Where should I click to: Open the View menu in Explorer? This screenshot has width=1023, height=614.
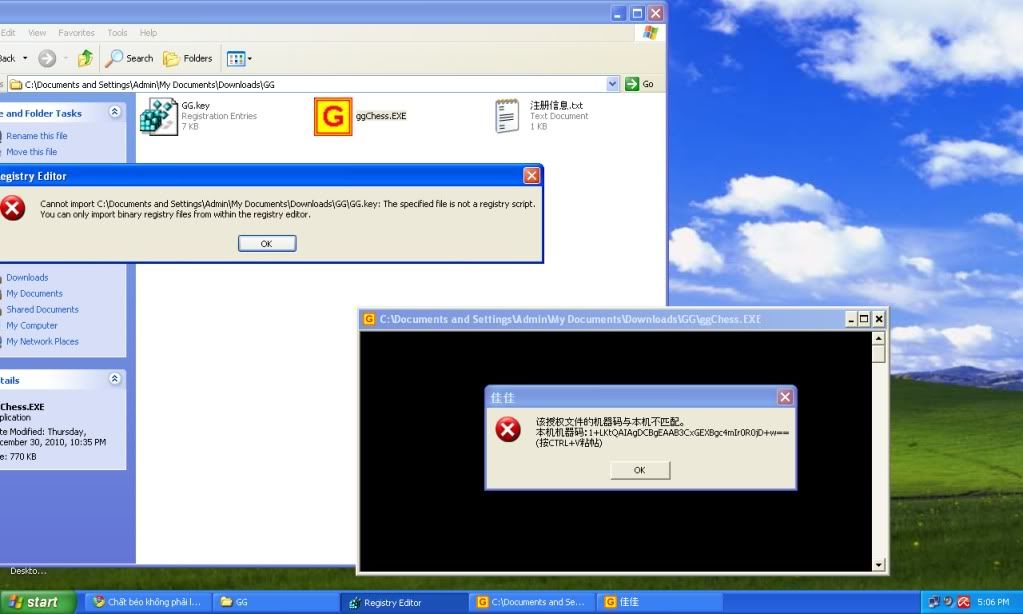(37, 33)
